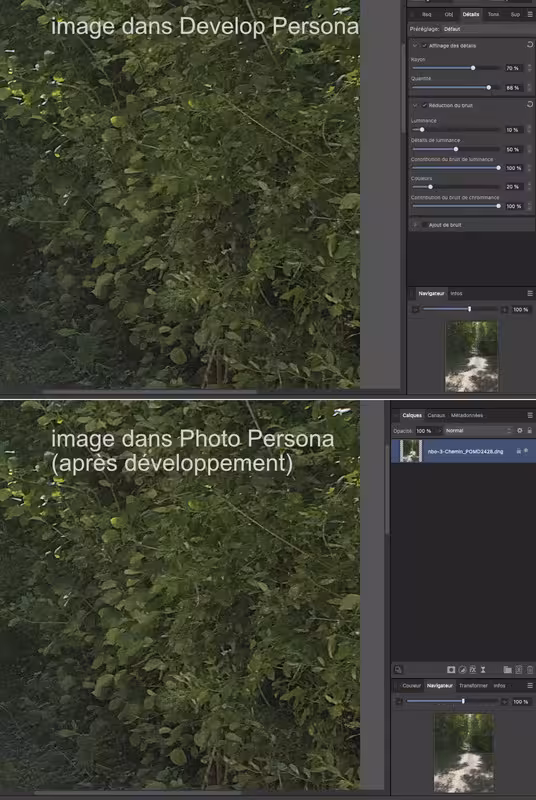Click the Luminance value stepper
Screen dimensions: 536x800
click(530, 130)
